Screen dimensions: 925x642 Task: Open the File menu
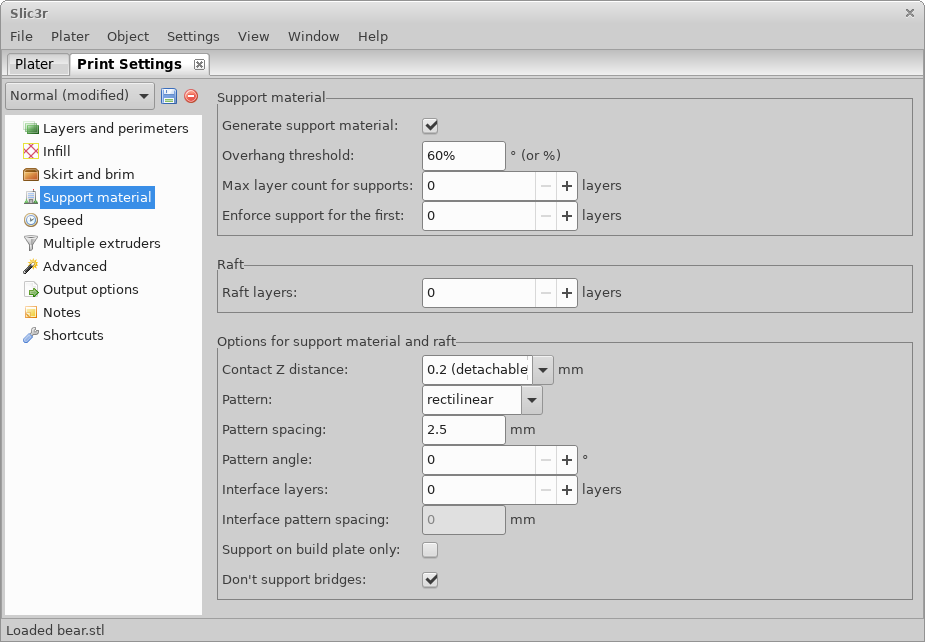point(21,37)
